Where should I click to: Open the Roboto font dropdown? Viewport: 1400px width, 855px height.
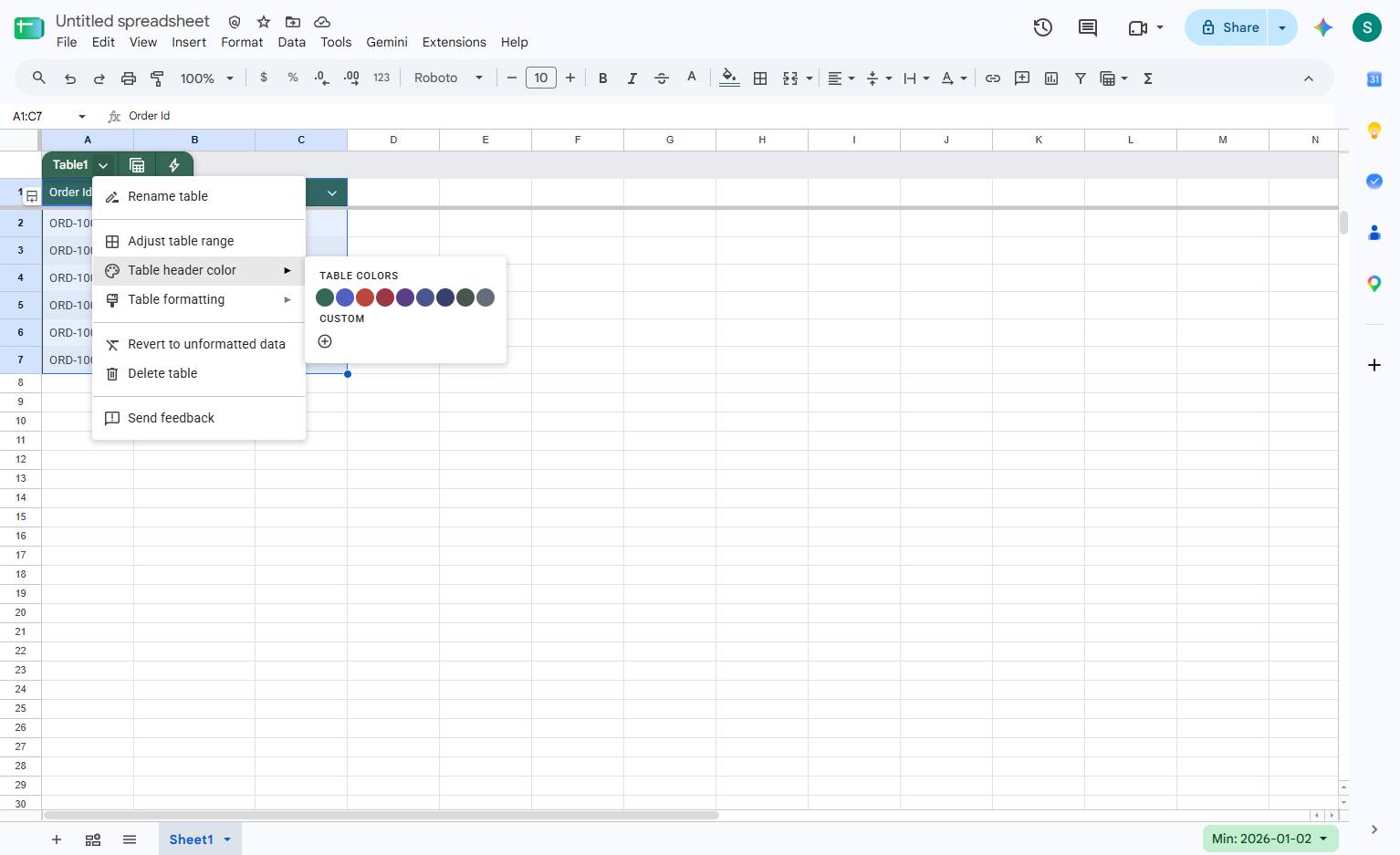point(448,78)
